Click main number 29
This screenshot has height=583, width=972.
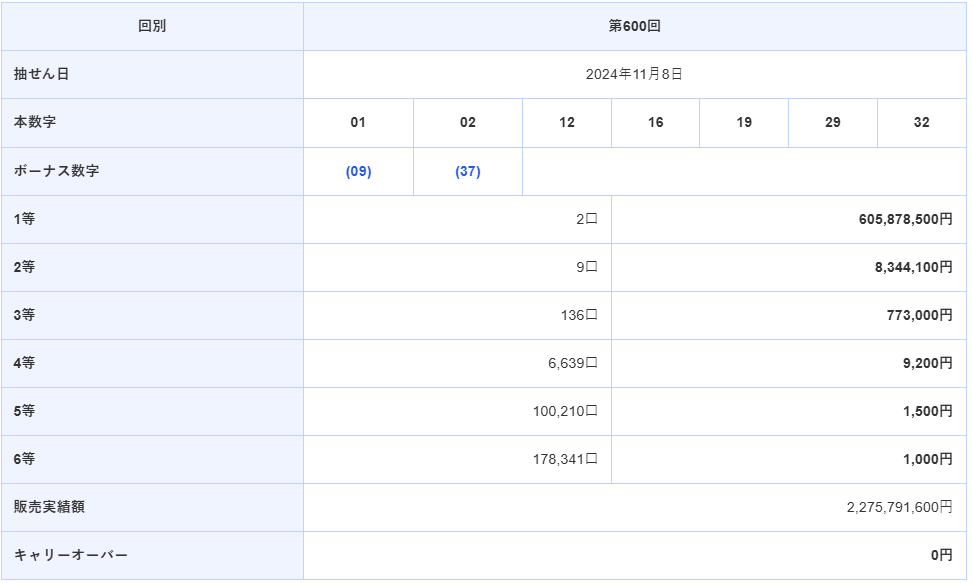coord(832,123)
